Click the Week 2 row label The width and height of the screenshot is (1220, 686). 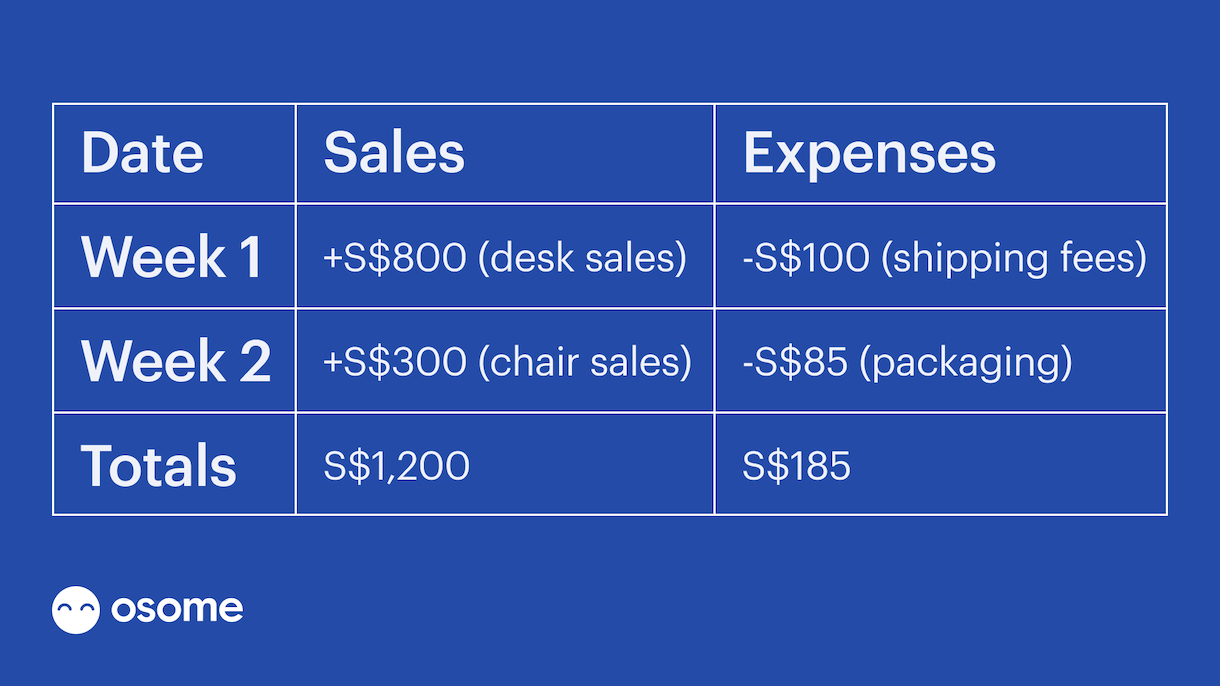pos(176,361)
